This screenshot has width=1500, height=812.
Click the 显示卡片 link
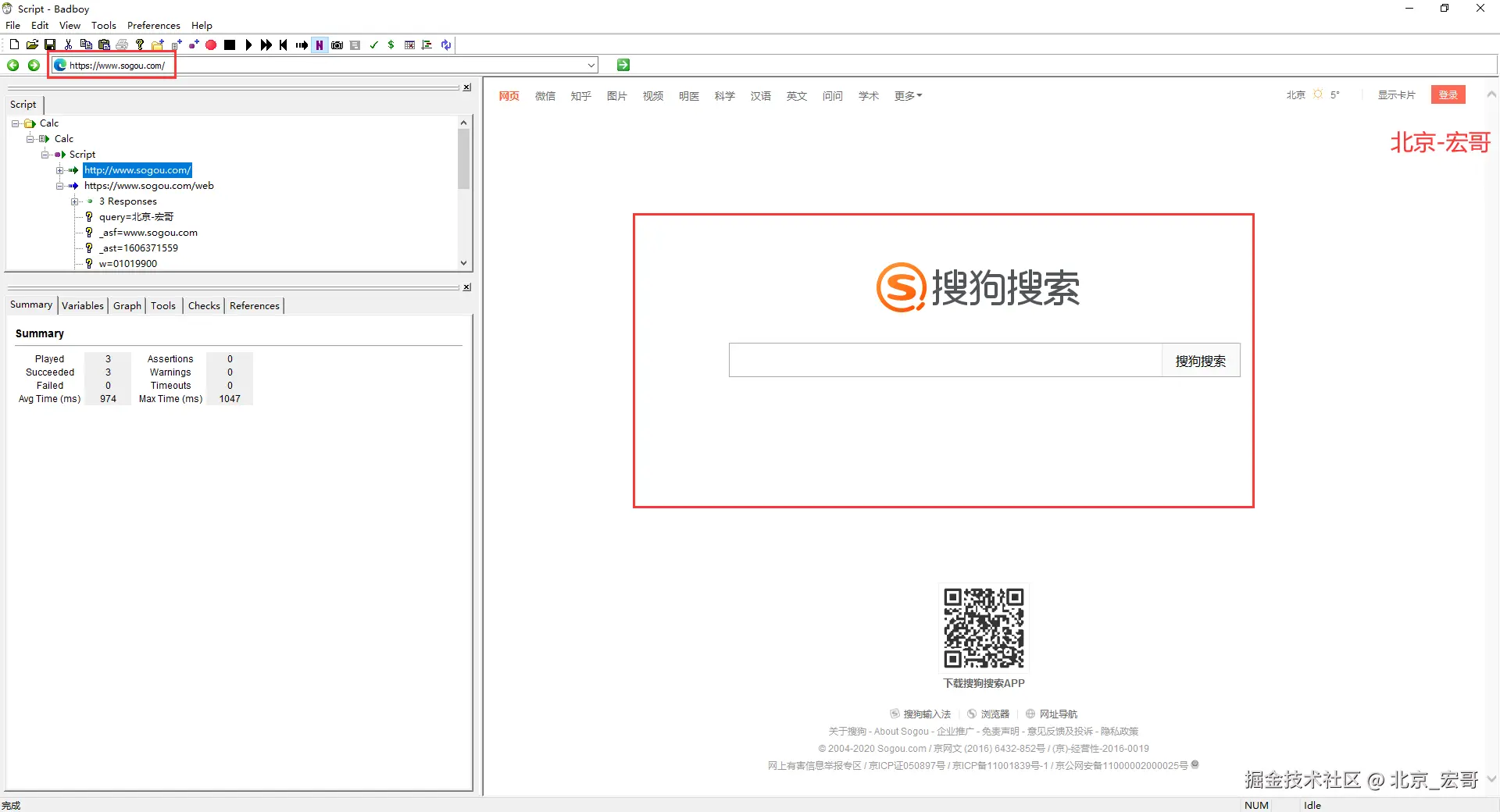click(1397, 95)
